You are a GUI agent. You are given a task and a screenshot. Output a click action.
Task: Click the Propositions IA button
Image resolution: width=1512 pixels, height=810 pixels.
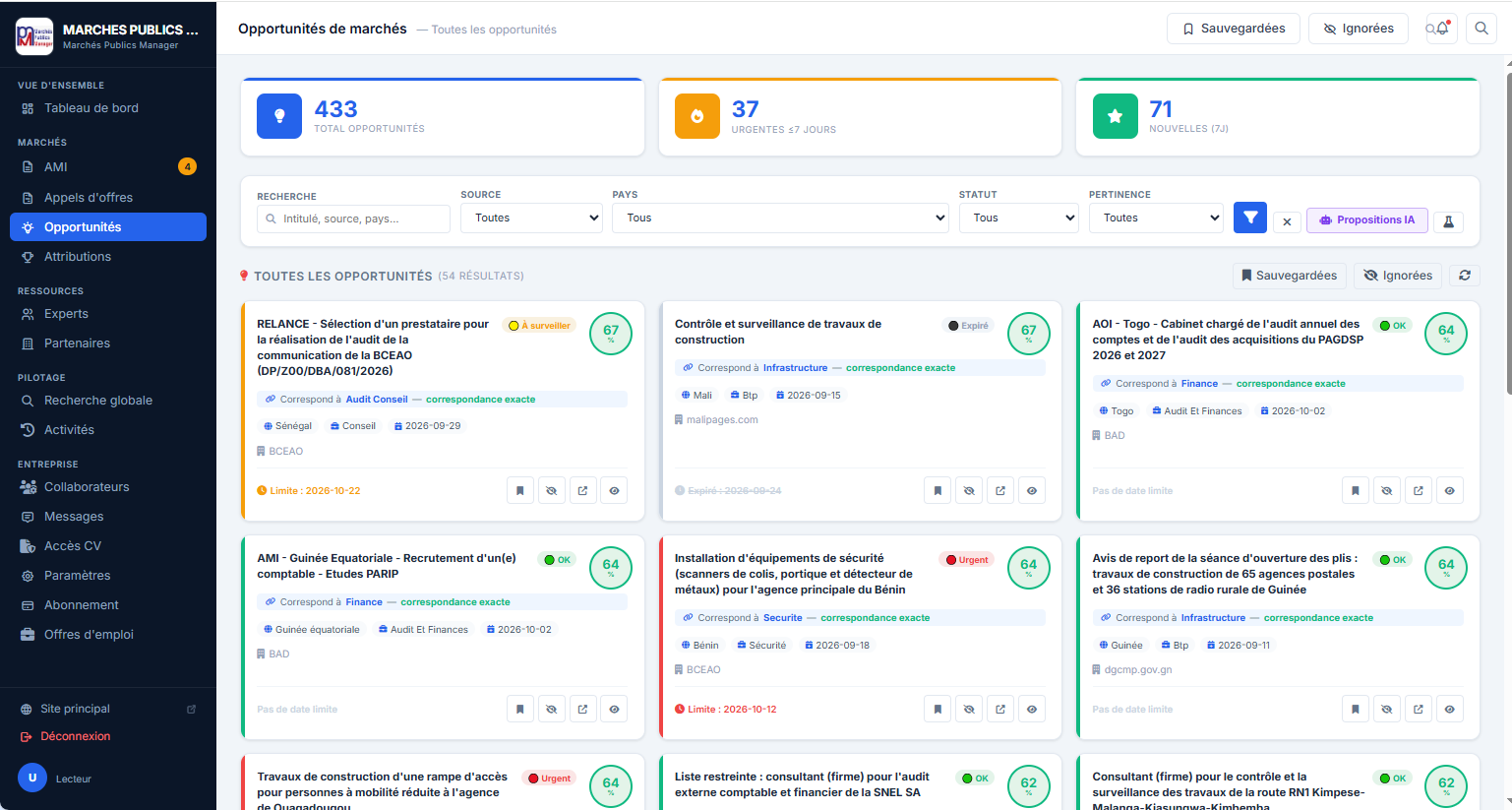(x=1366, y=220)
